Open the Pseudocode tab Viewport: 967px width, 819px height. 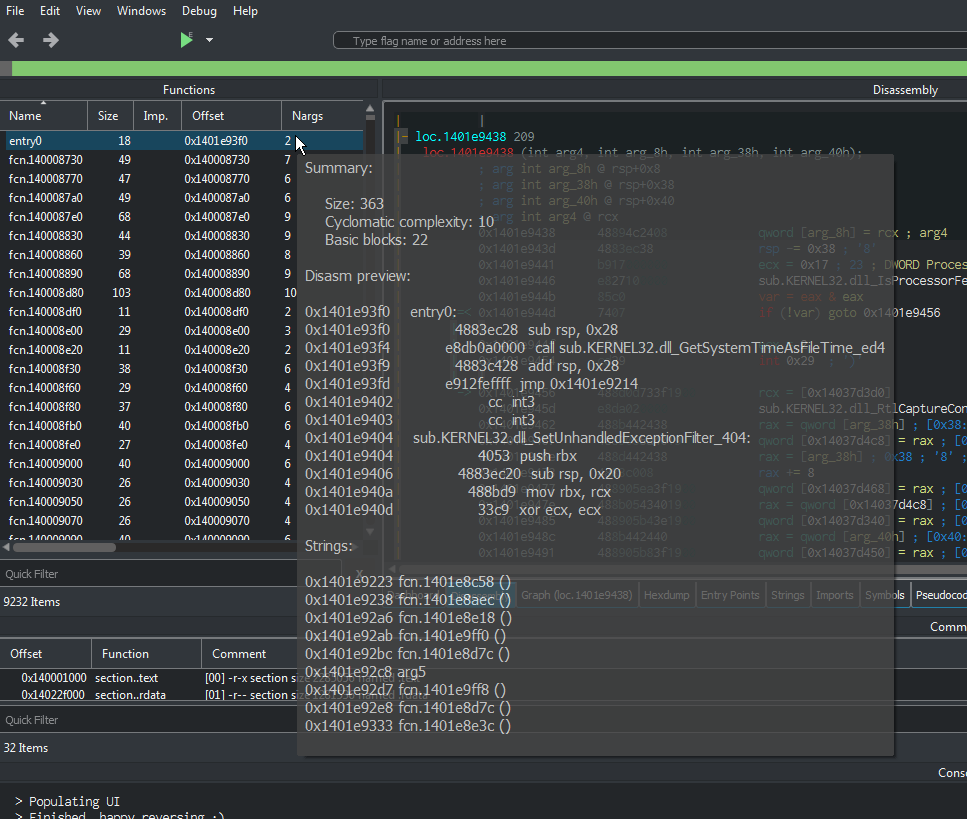pyautogui.click(x=940, y=595)
